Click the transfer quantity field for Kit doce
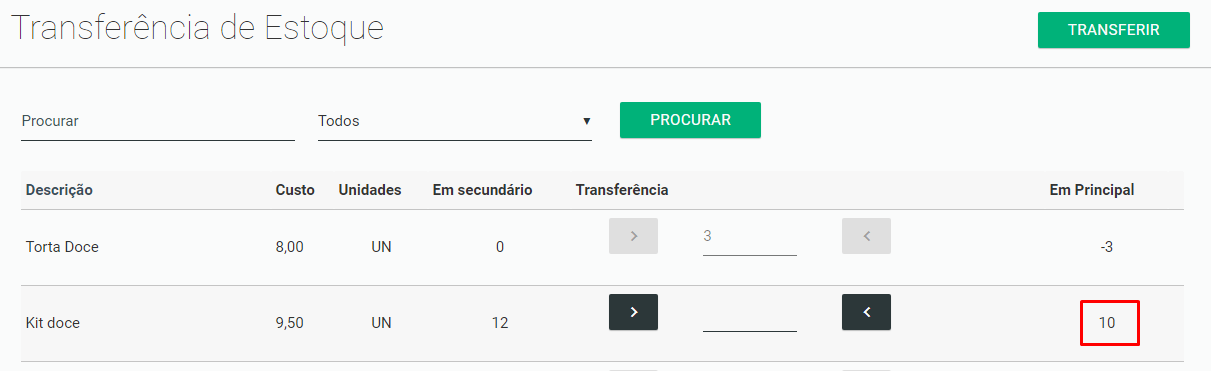Screen dimensions: 1211x371 point(750,317)
